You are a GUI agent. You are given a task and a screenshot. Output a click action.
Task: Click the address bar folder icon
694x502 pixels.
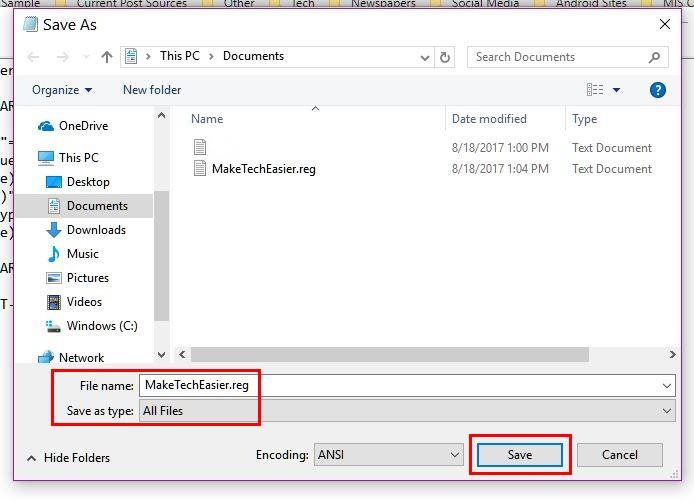pyautogui.click(x=131, y=57)
